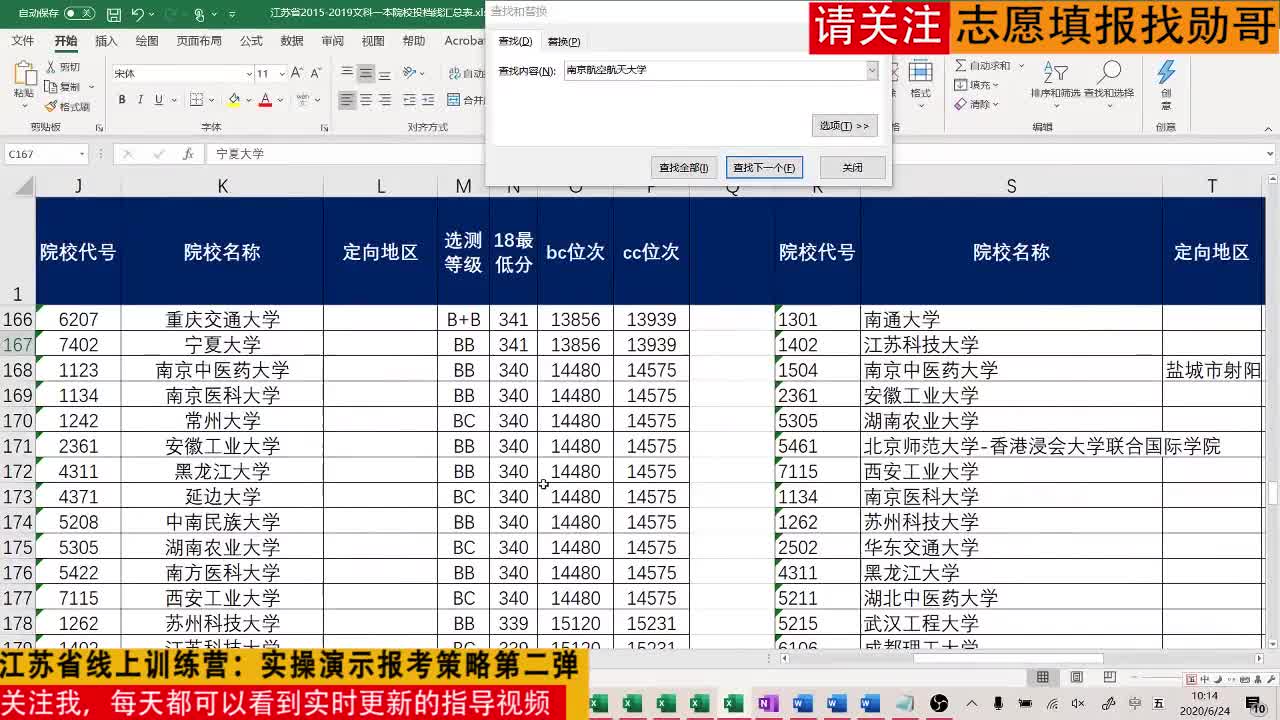
Task: Click the horizontal scrollbar thumb
Action: [1010, 658]
